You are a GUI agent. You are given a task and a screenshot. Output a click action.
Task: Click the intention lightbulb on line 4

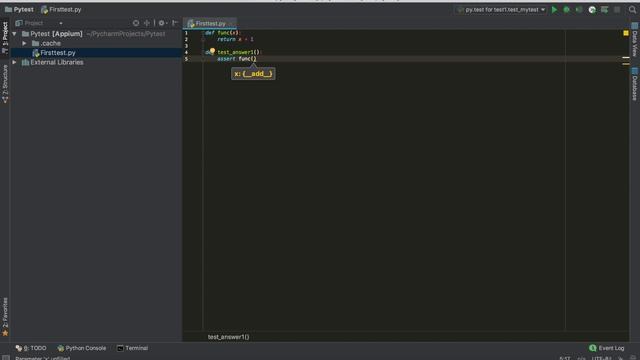click(x=212, y=51)
